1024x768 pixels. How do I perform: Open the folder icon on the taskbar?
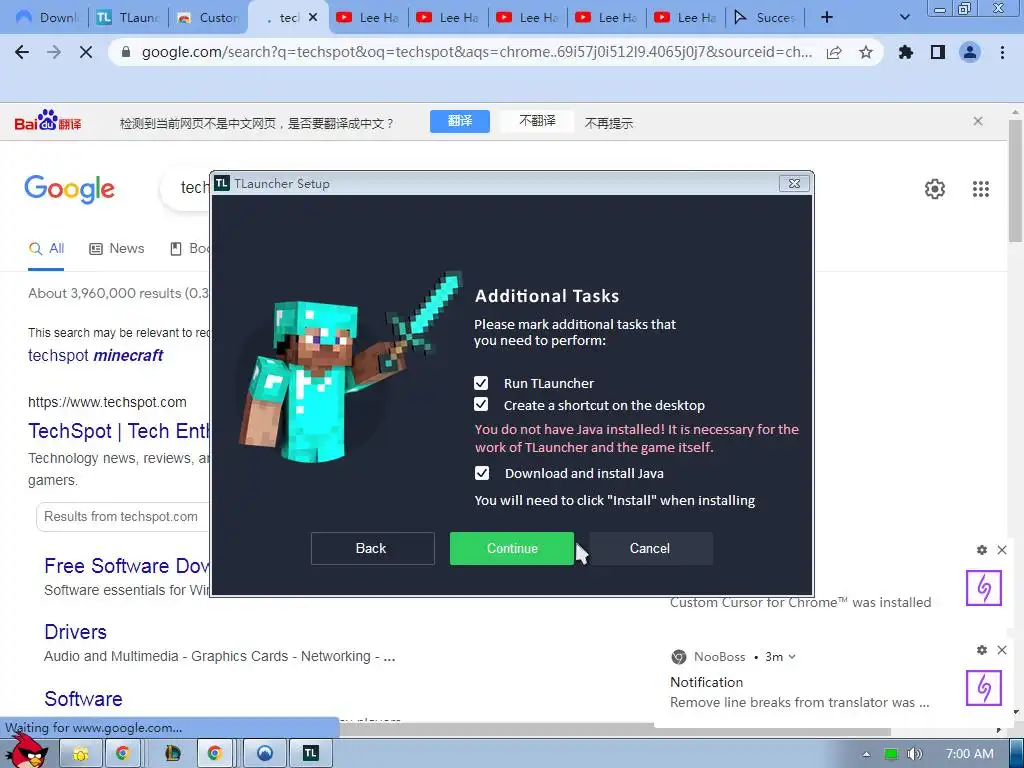81,754
